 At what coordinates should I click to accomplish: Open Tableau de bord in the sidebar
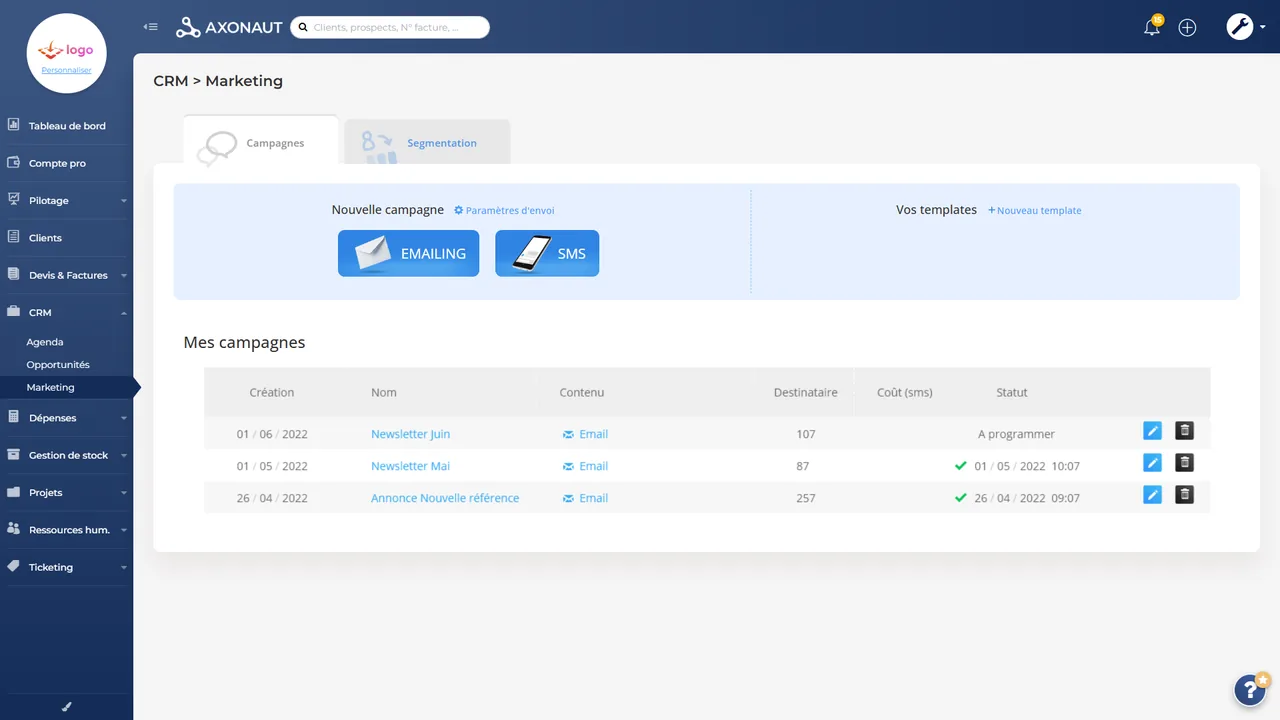66,126
